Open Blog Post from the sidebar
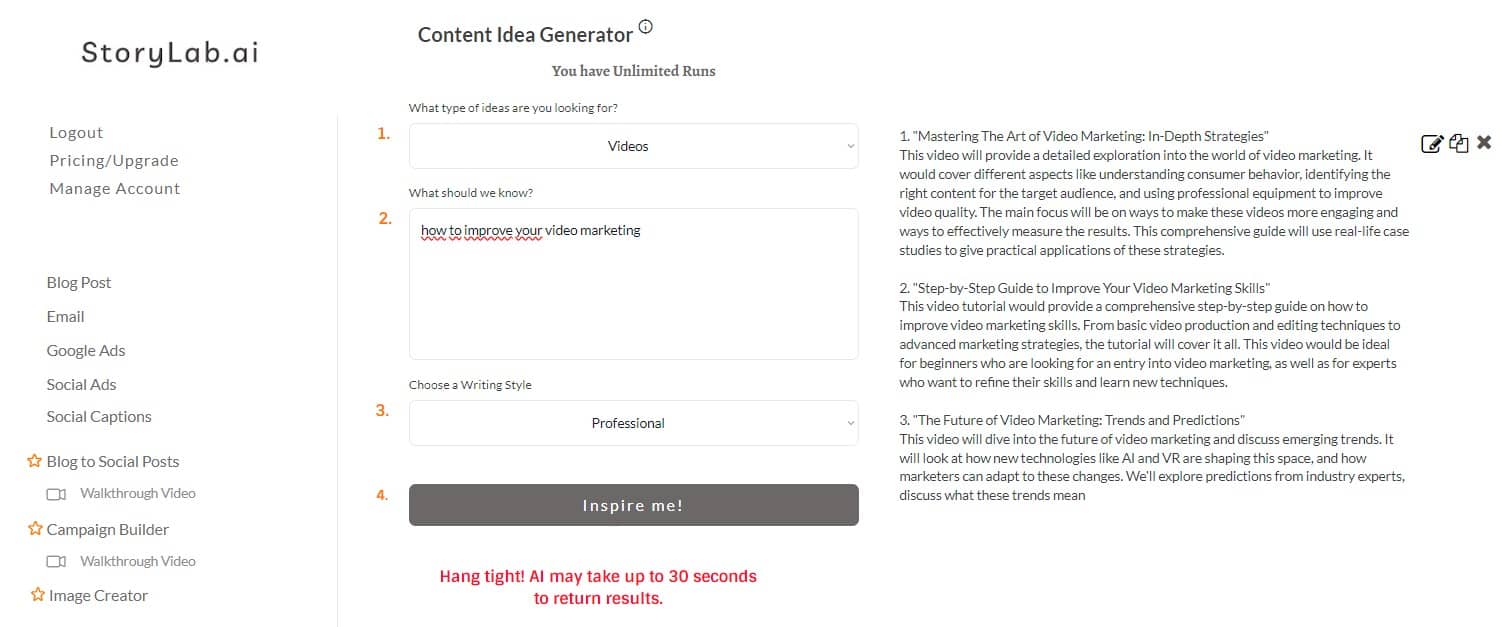This screenshot has width=1502, height=627. [78, 282]
